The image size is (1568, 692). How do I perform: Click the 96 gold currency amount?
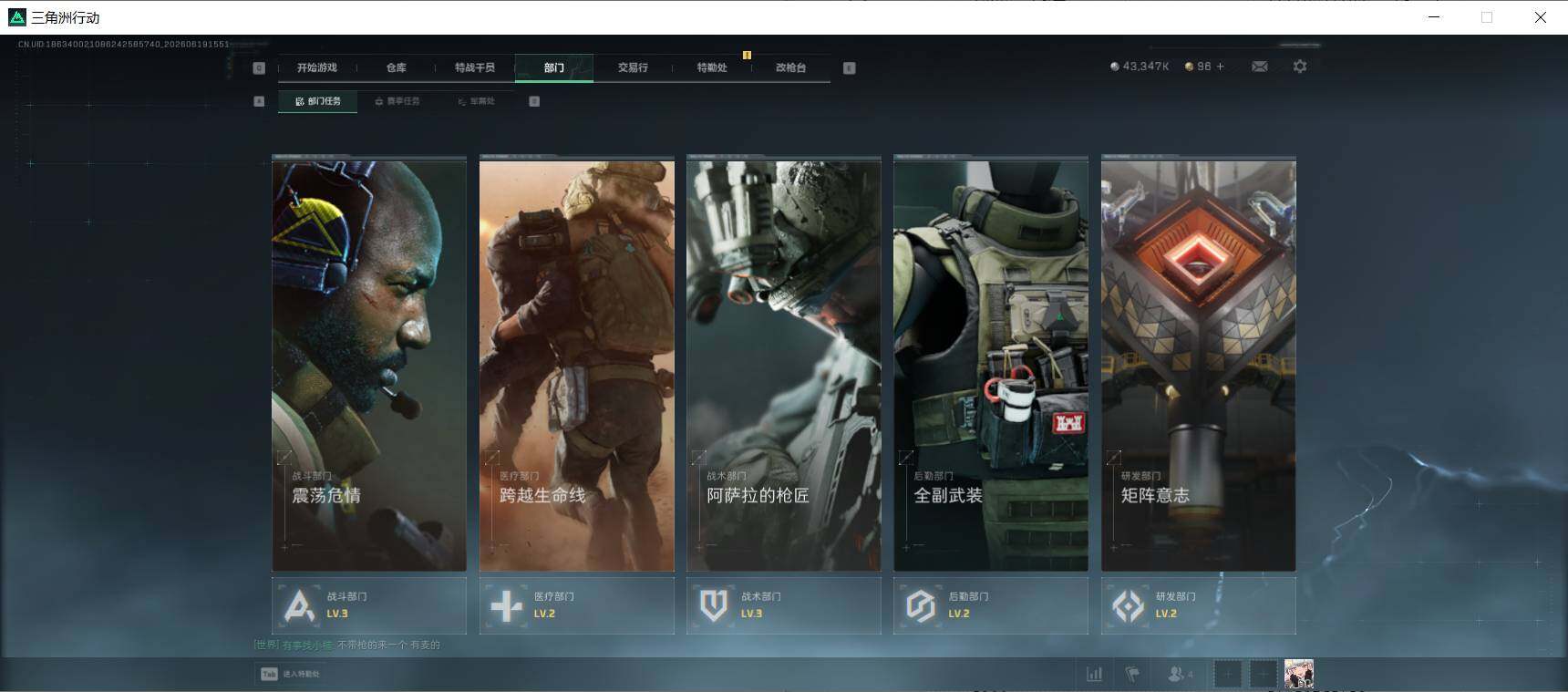(x=1198, y=67)
